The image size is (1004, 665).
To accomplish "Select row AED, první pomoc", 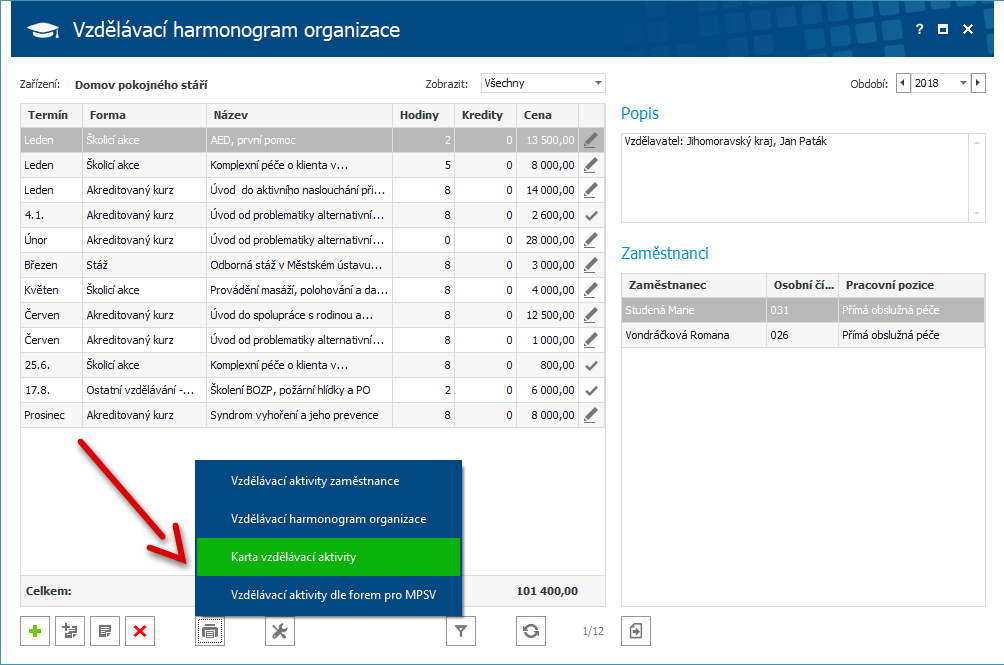I will point(312,140).
